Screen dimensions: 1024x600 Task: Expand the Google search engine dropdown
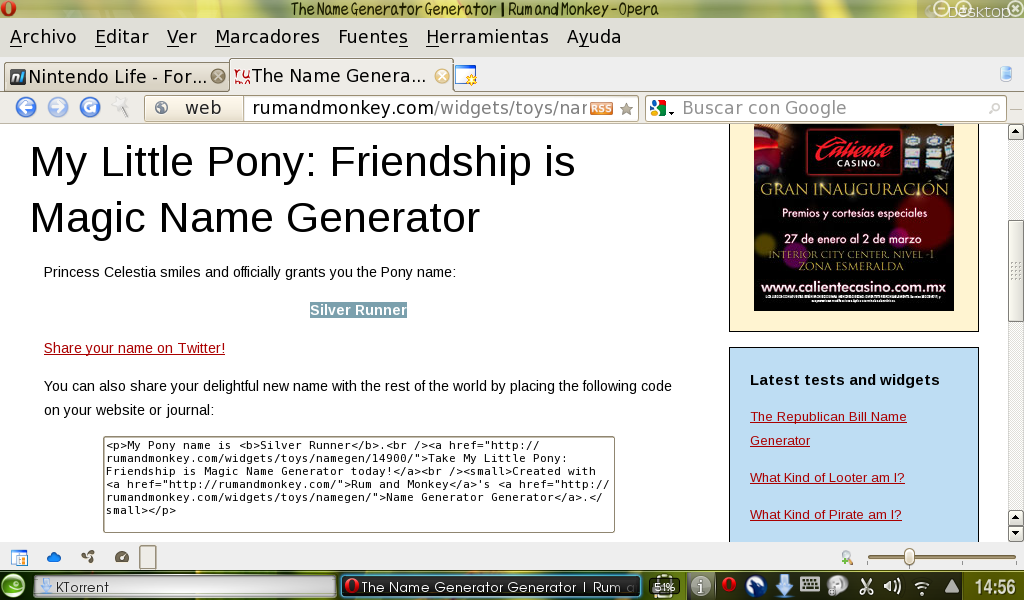pyautogui.click(x=661, y=108)
